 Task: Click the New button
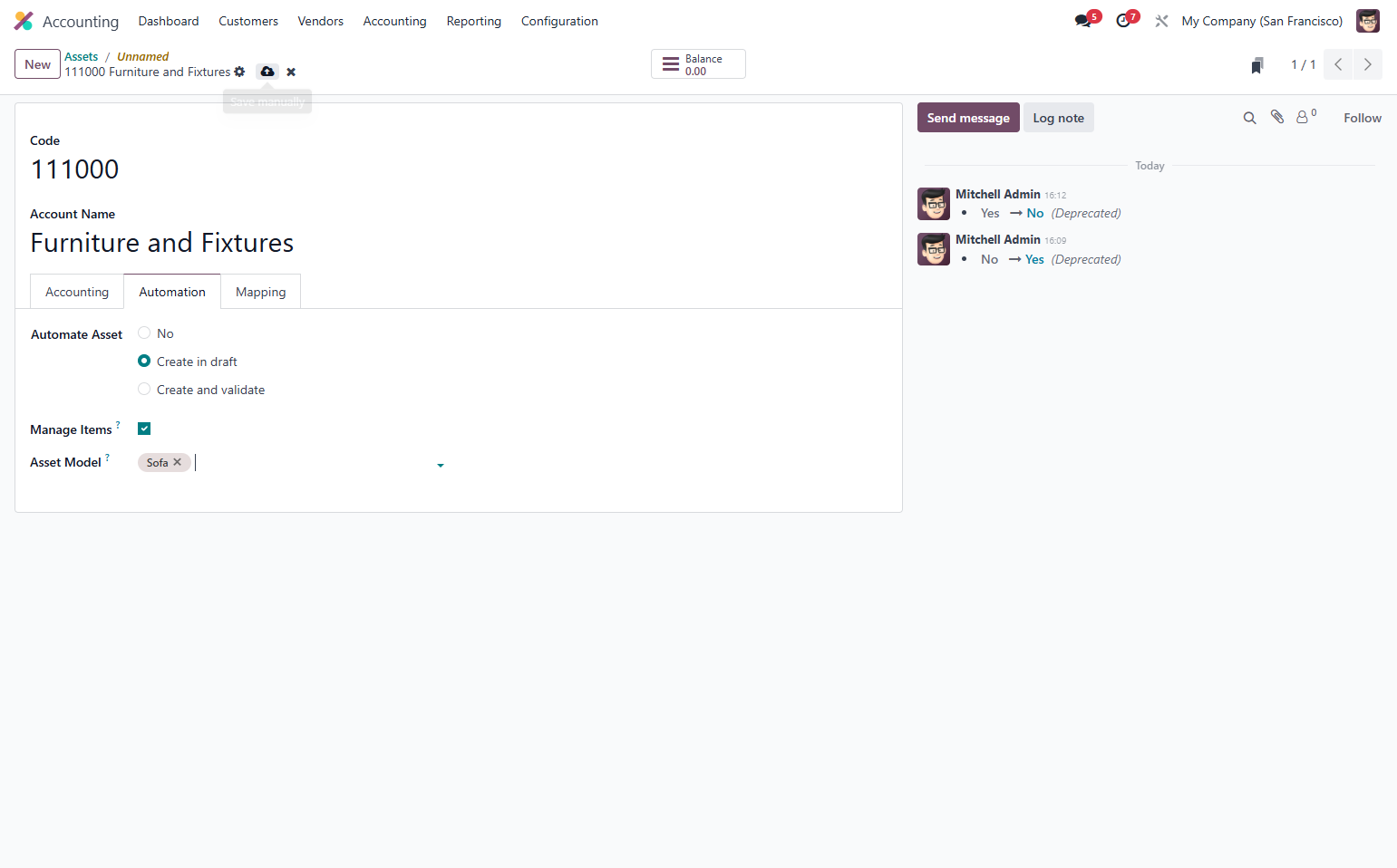38,64
